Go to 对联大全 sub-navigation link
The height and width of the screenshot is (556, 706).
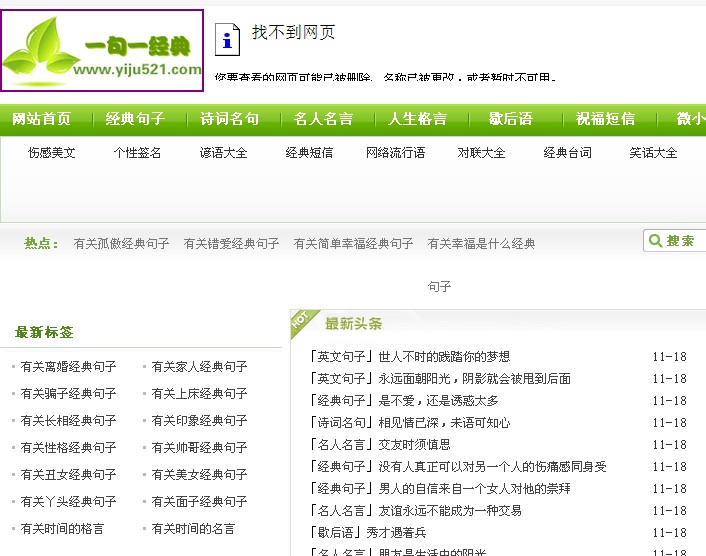(x=481, y=153)
